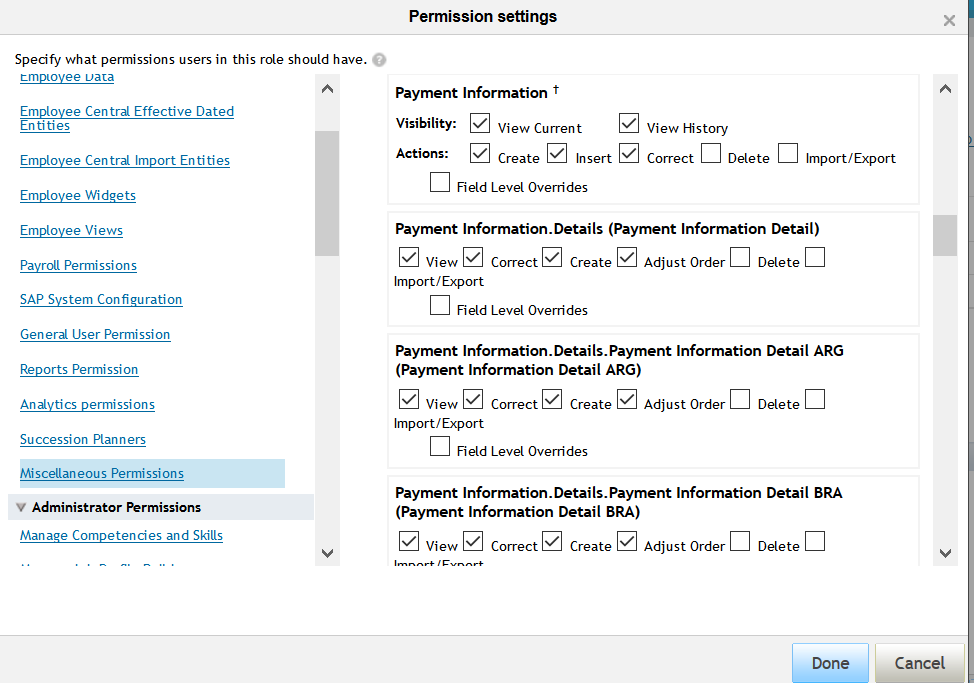
Task: Collapse Administrator Permissions section
Action: pos(20,507)
